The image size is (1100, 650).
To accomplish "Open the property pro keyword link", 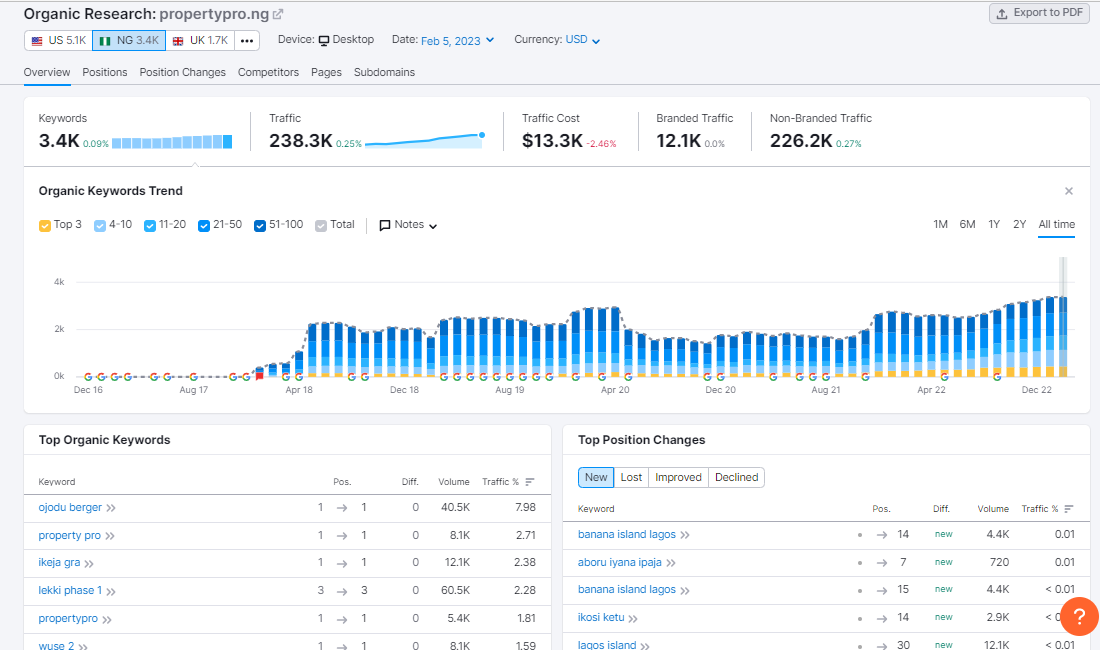I will (69, 535).
